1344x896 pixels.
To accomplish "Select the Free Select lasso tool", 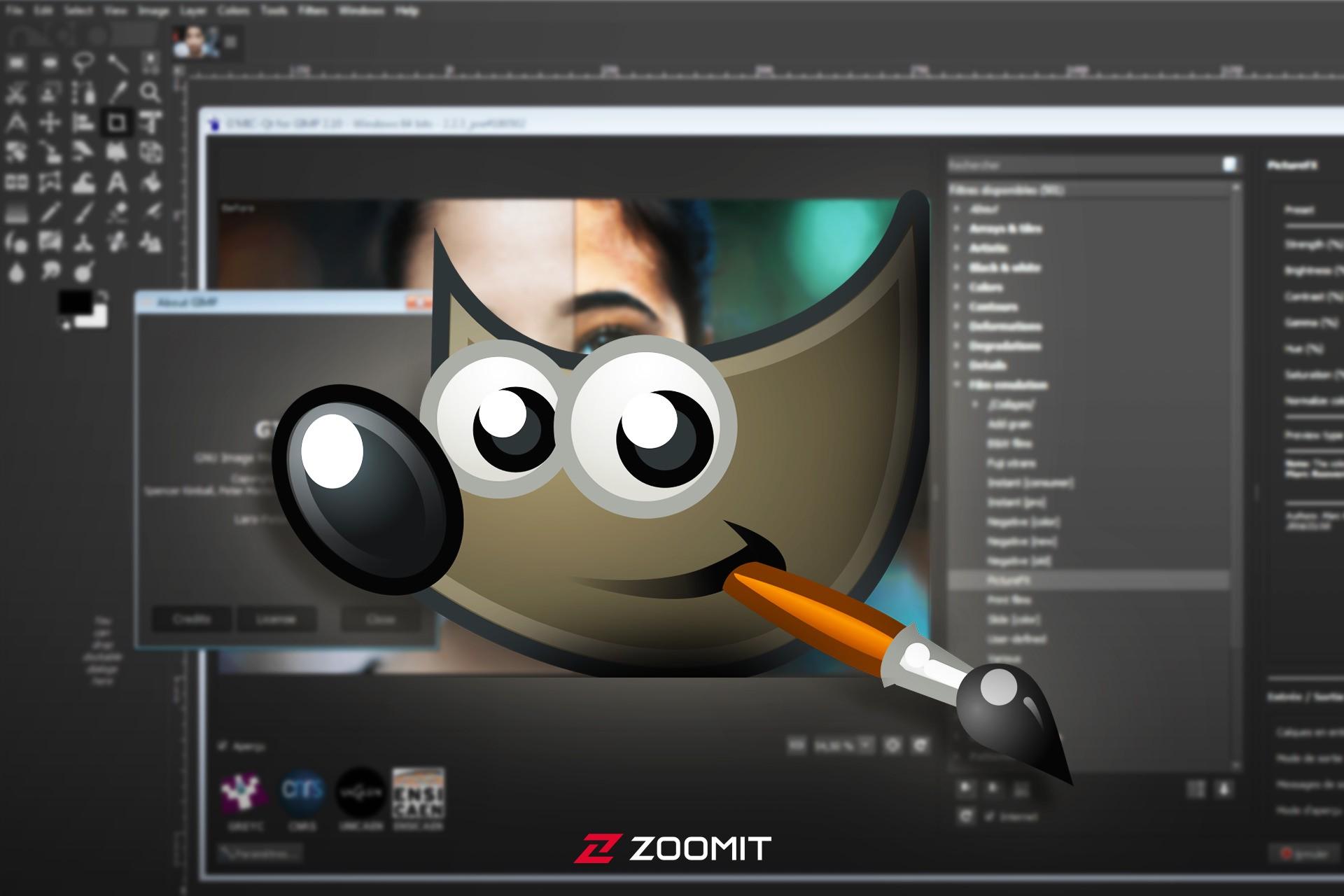I will (x=83, y=62).
